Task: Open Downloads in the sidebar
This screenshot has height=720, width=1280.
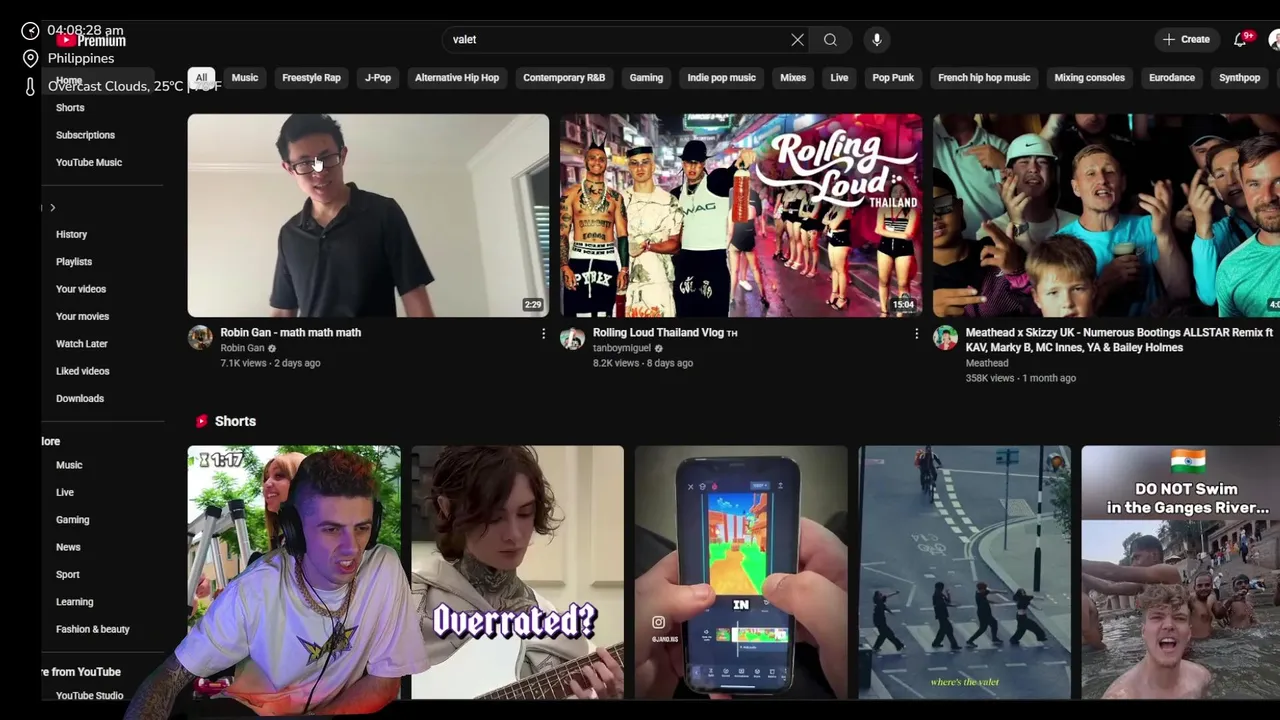Action: point(80,399)
